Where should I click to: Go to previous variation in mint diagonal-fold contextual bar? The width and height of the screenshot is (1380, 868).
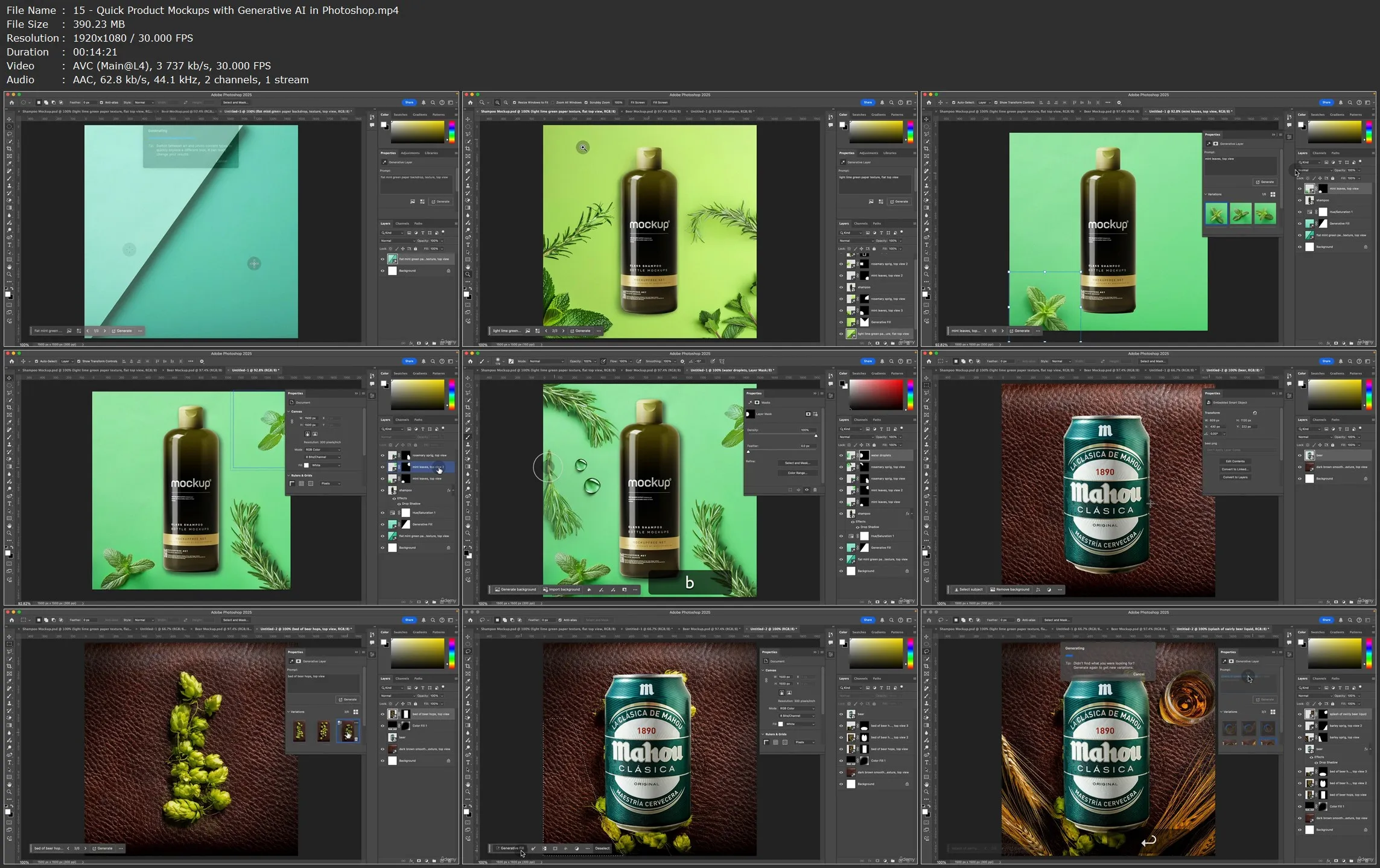(87, 331)
